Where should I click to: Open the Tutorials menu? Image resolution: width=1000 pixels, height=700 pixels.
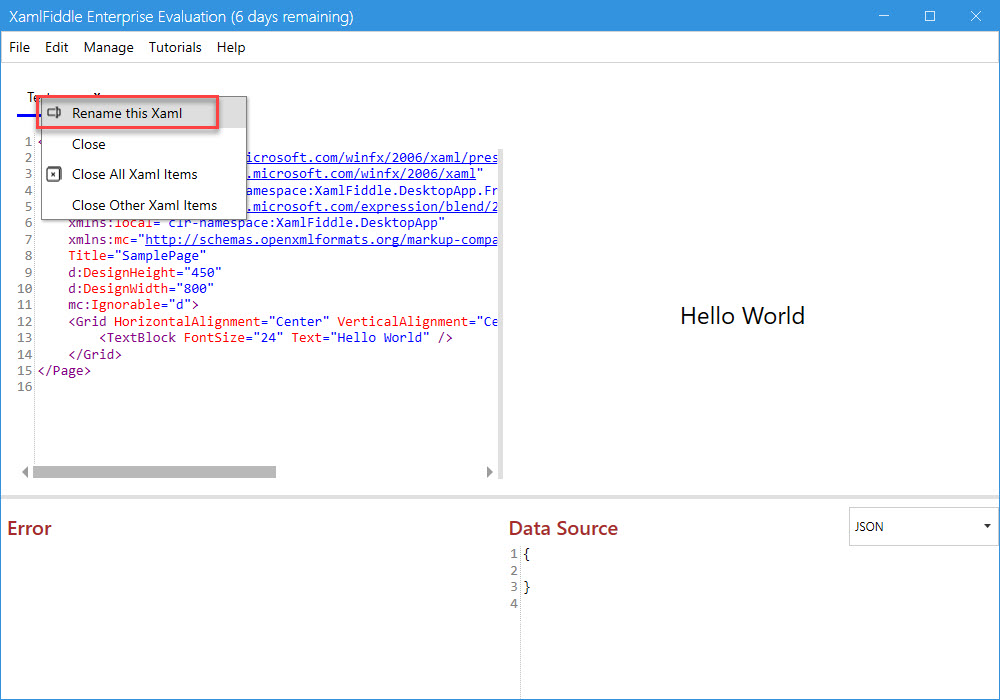pos(175,47)
